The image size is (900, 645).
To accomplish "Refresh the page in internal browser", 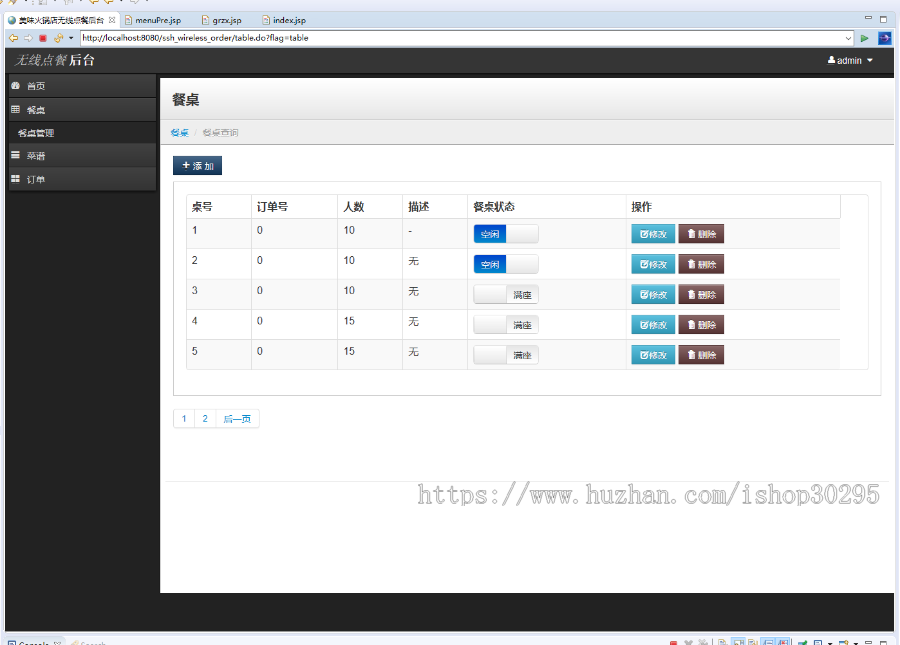I will 58,38.
